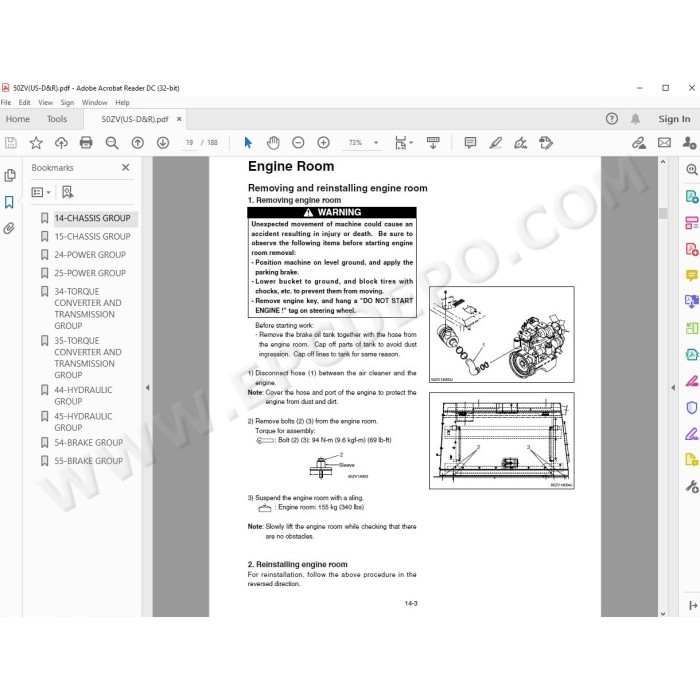Collapse the left navigation pane arrow
Viewport: 700px width, 700px height.
coord(147,388)
